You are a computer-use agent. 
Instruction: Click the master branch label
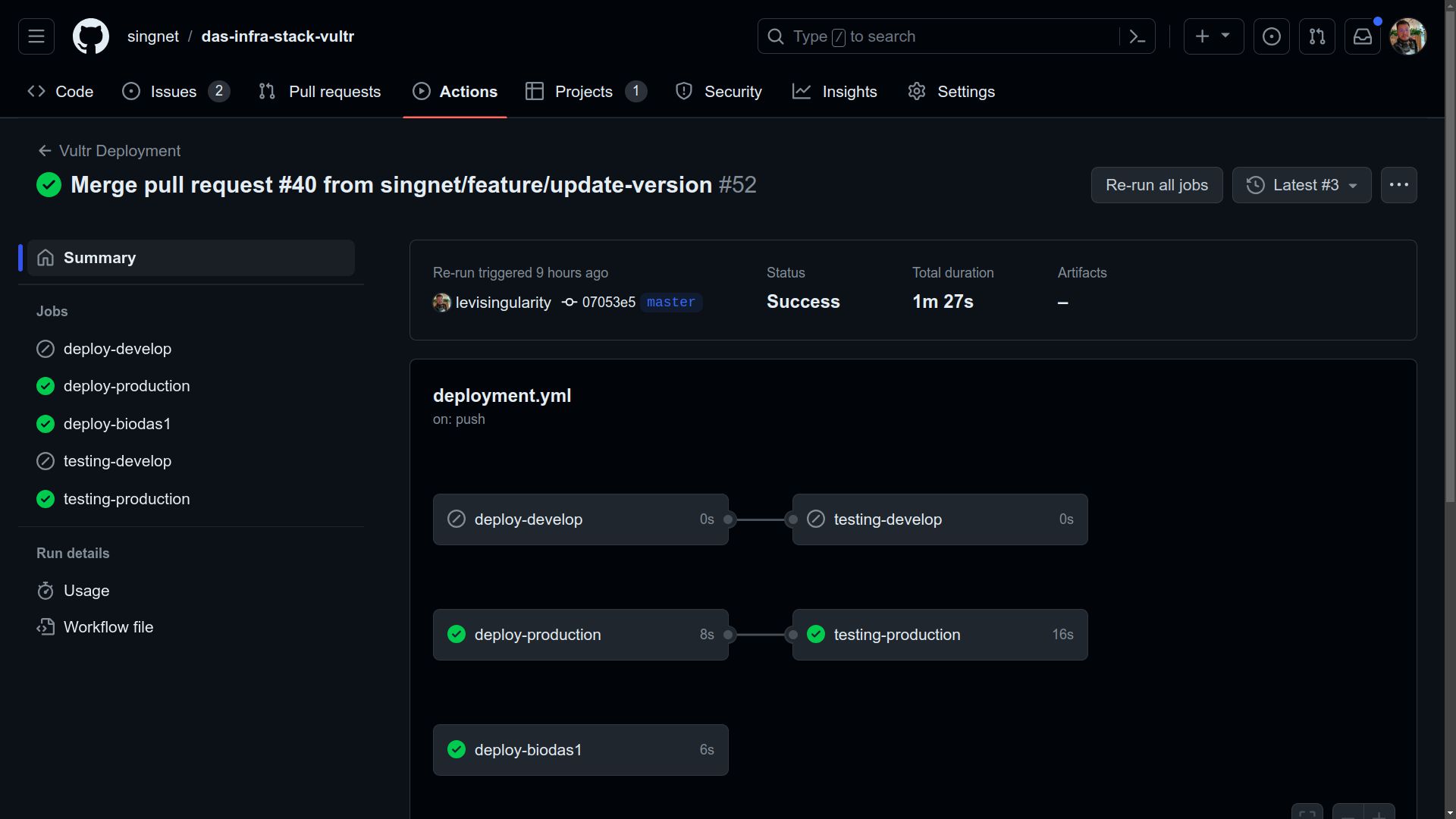tap(671, 303)
